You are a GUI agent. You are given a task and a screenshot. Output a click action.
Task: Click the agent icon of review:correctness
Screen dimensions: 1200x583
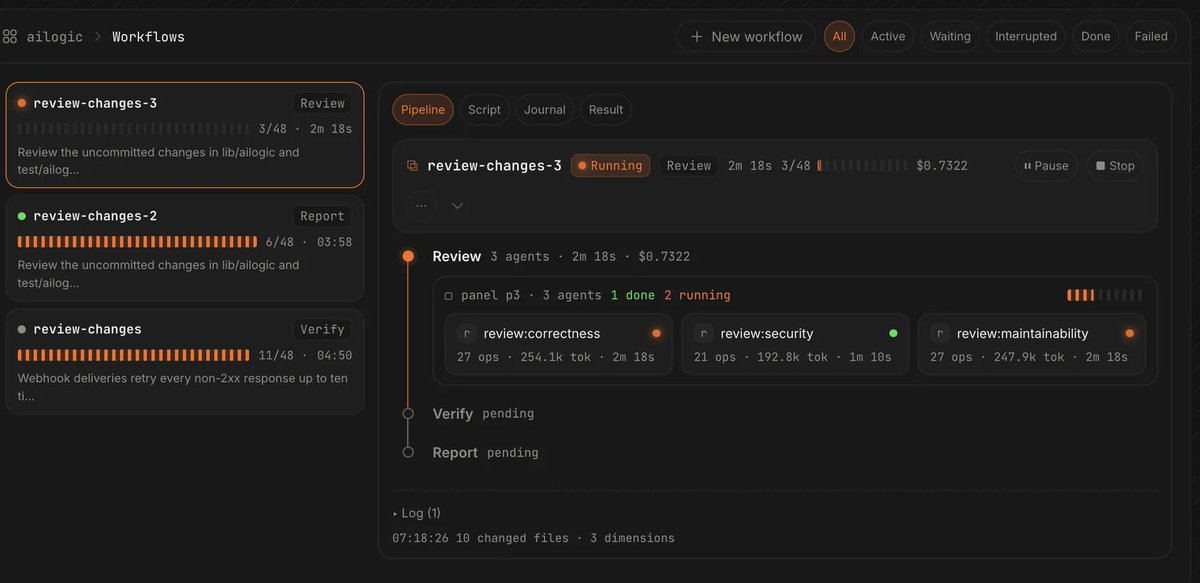[466, 334]
